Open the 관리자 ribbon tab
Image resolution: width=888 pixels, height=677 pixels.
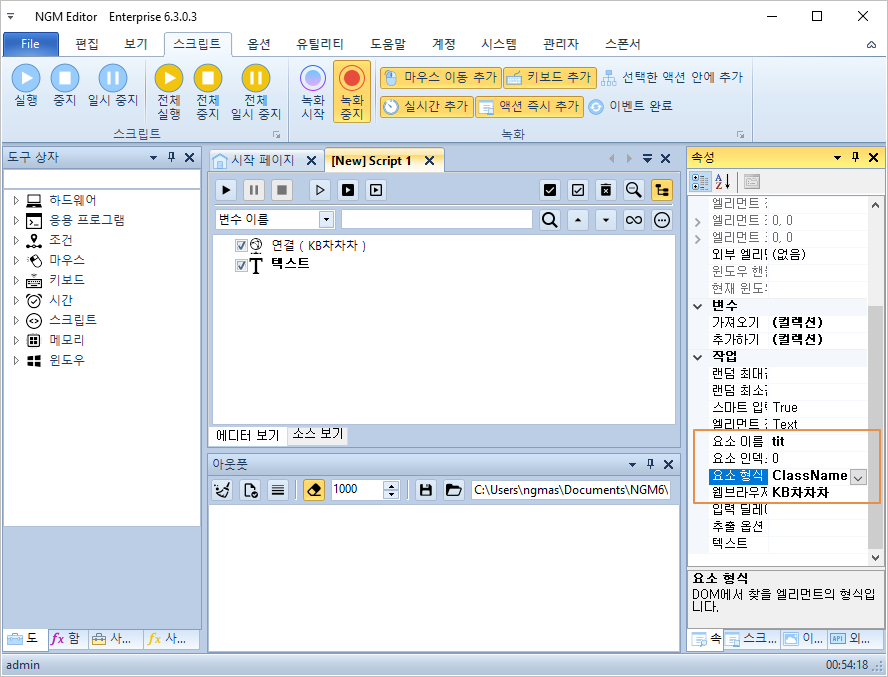coord(561,44)
